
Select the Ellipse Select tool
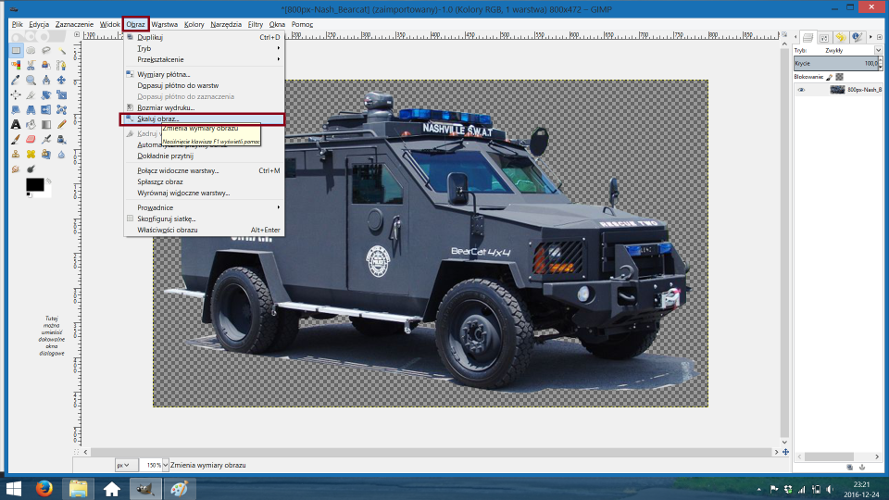click(x=31, y=50)
